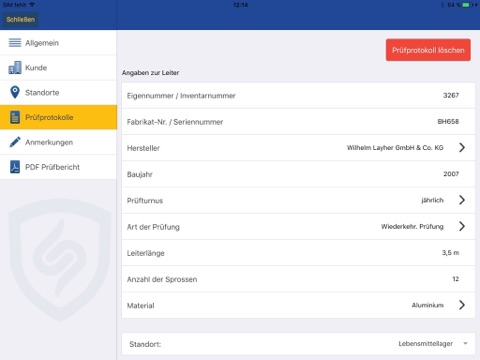Click the Standorte map pin icon
Image resolution: width=480 pixels, height=360 pixels.
coord(15,92)
